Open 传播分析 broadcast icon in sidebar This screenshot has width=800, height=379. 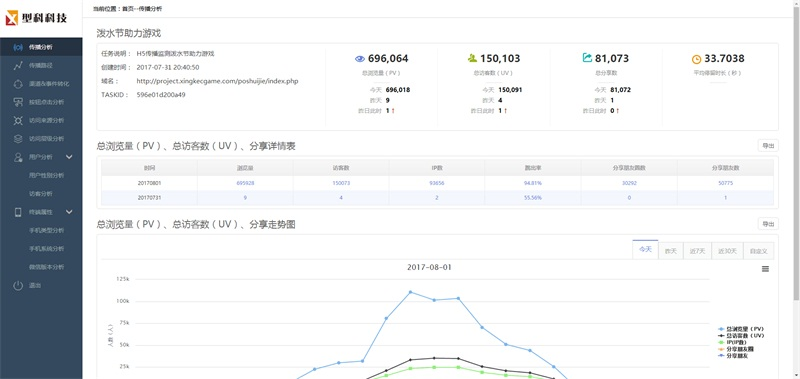(x=18, y=47)
